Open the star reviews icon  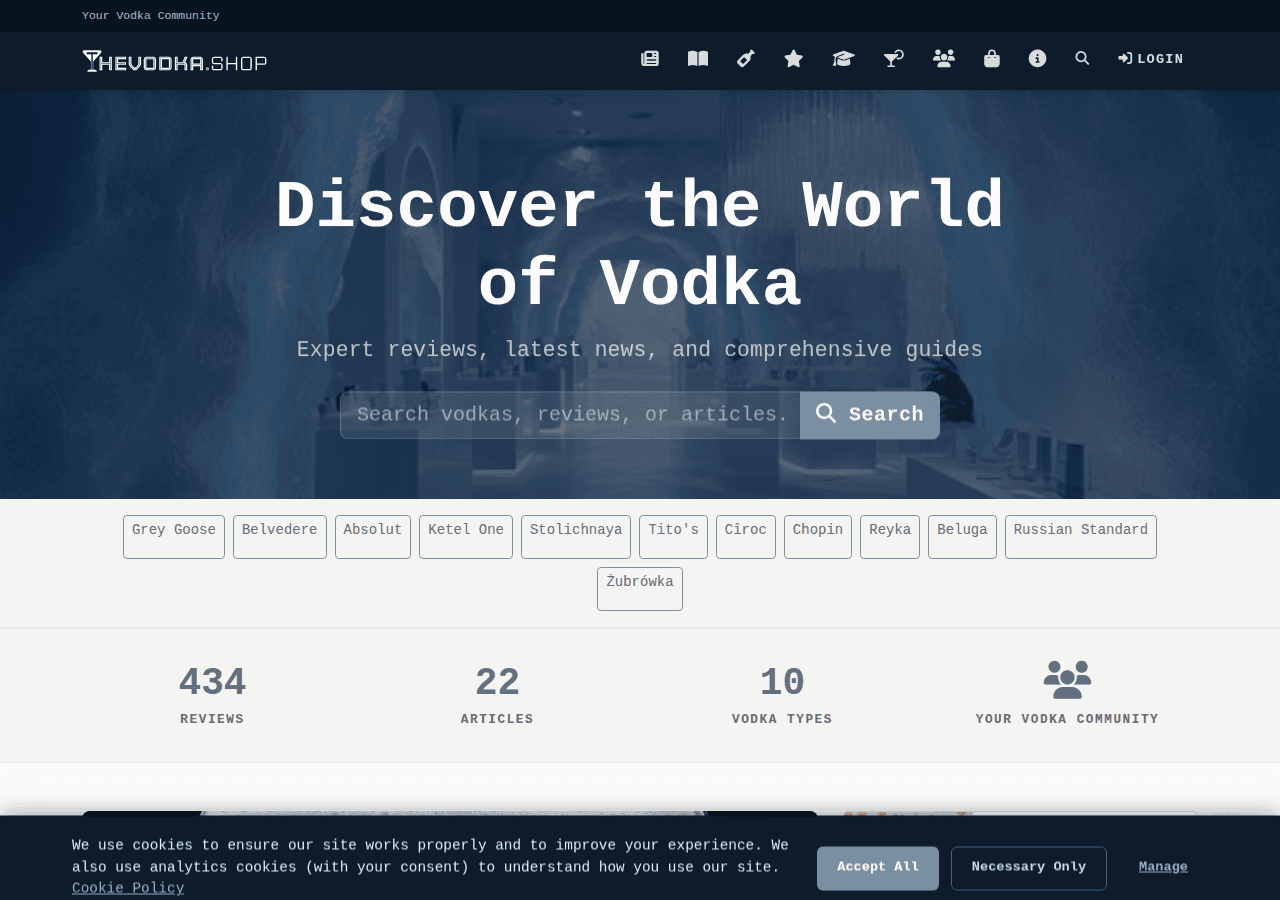[794, 59]
